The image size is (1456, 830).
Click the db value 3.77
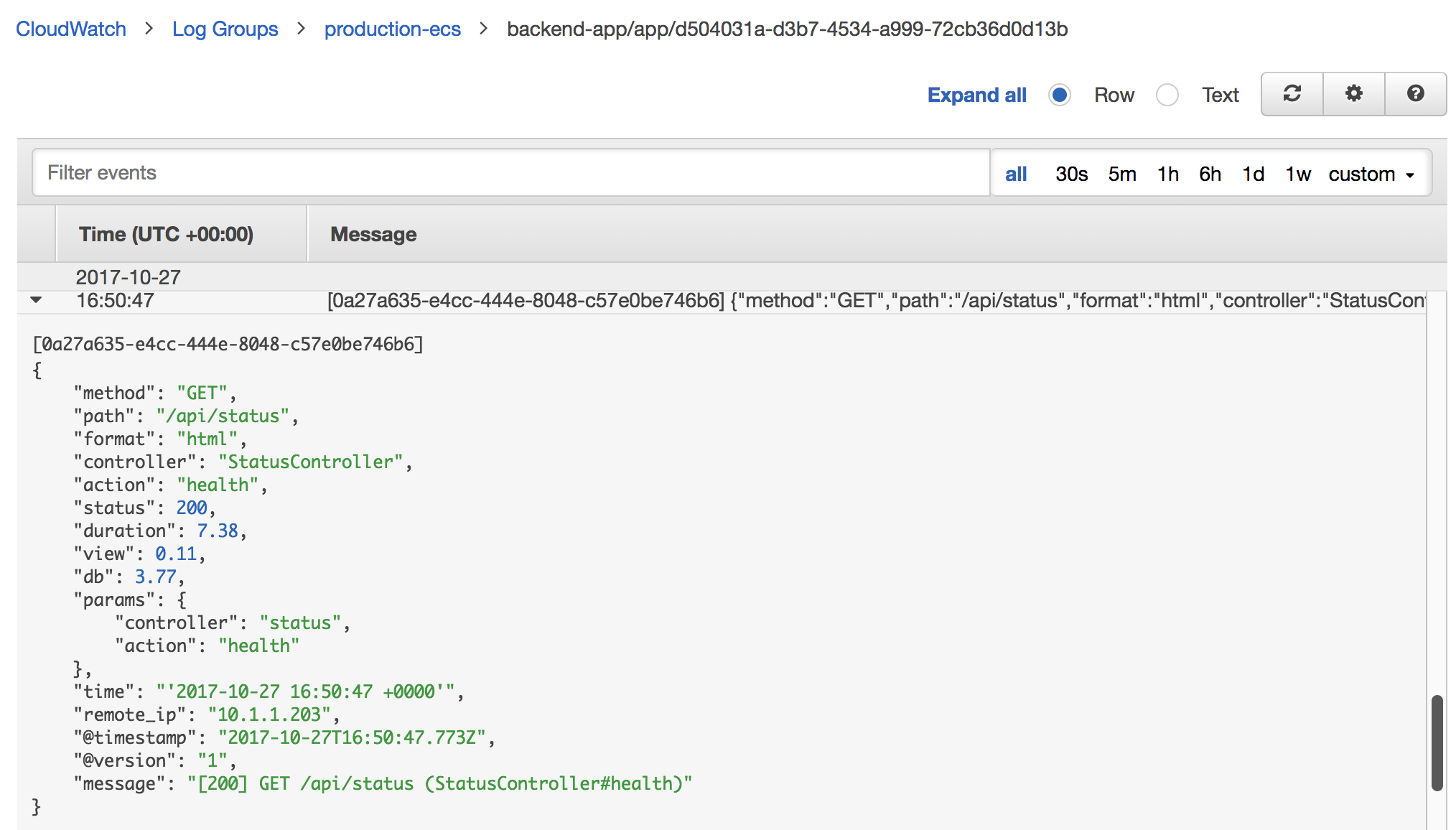click(x=156, y=577)
